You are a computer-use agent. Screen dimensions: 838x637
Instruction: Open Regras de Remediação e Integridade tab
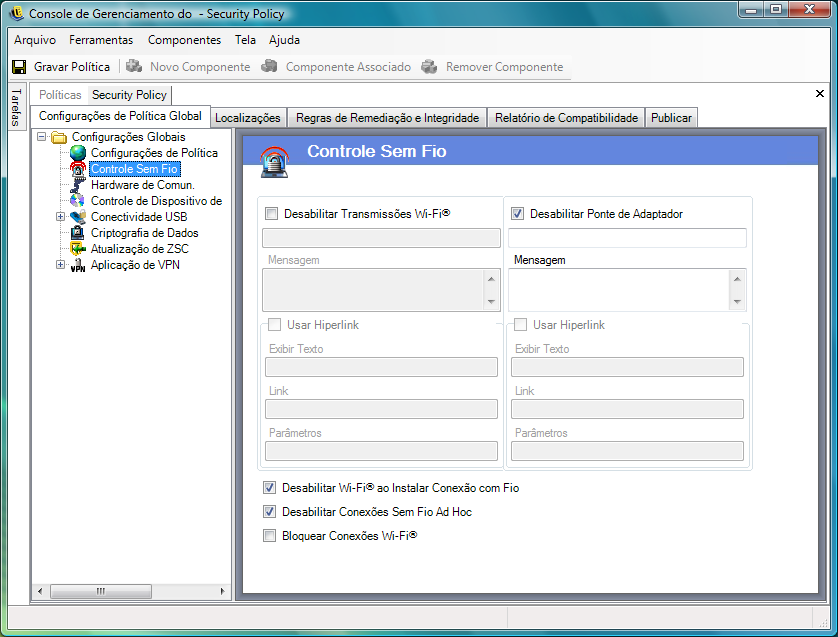coord(387,118)
